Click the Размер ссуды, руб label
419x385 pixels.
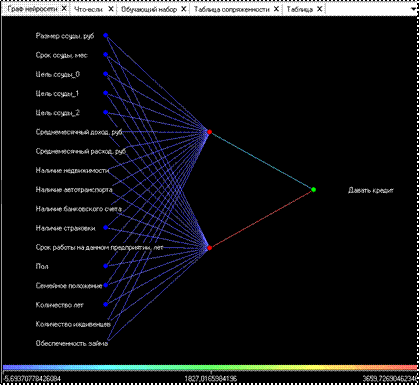(x=65, y=36)
